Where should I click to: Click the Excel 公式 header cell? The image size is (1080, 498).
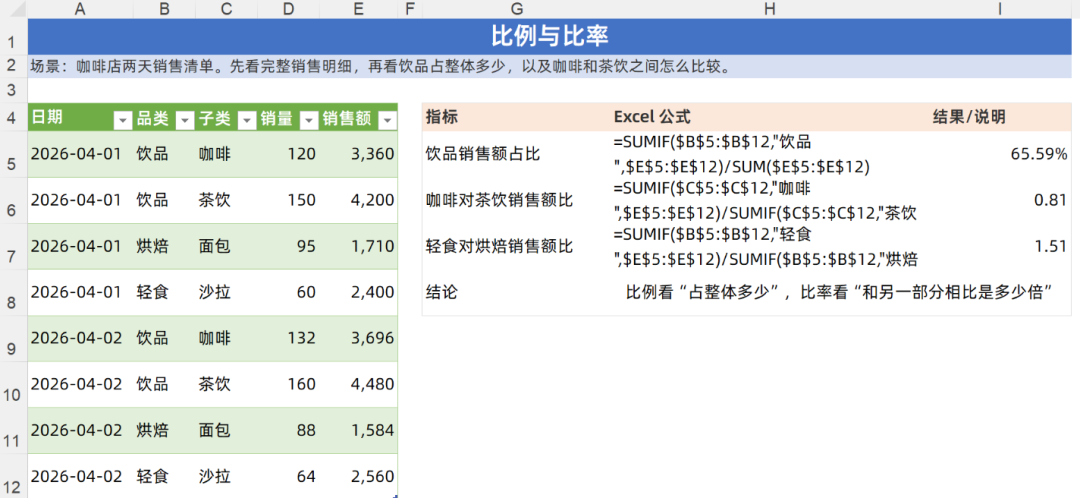[x=769, y=117]
